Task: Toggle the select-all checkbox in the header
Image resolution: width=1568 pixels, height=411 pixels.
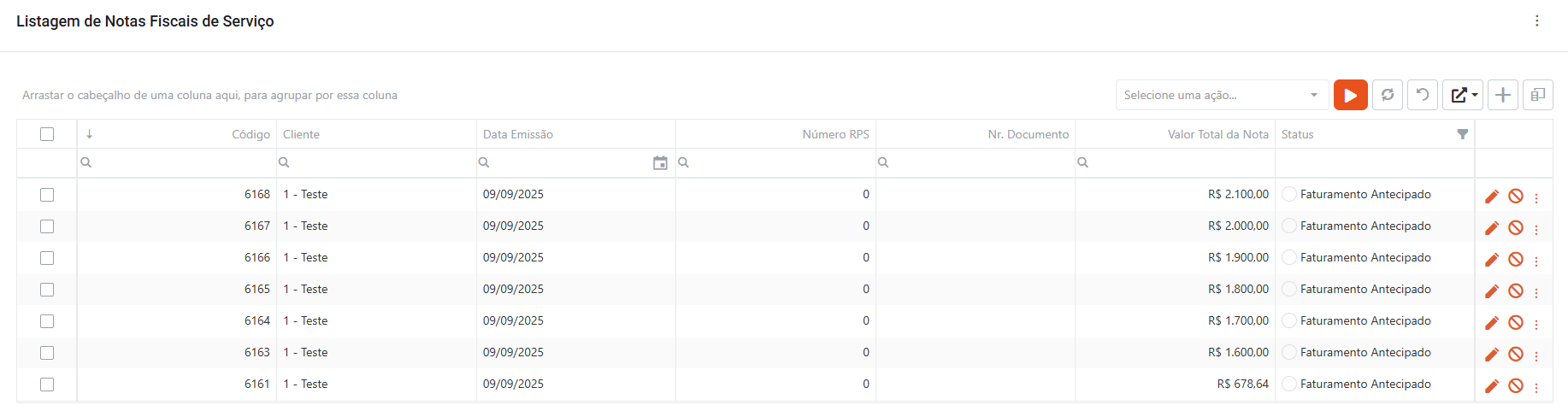Action: [x=47, y=134]
